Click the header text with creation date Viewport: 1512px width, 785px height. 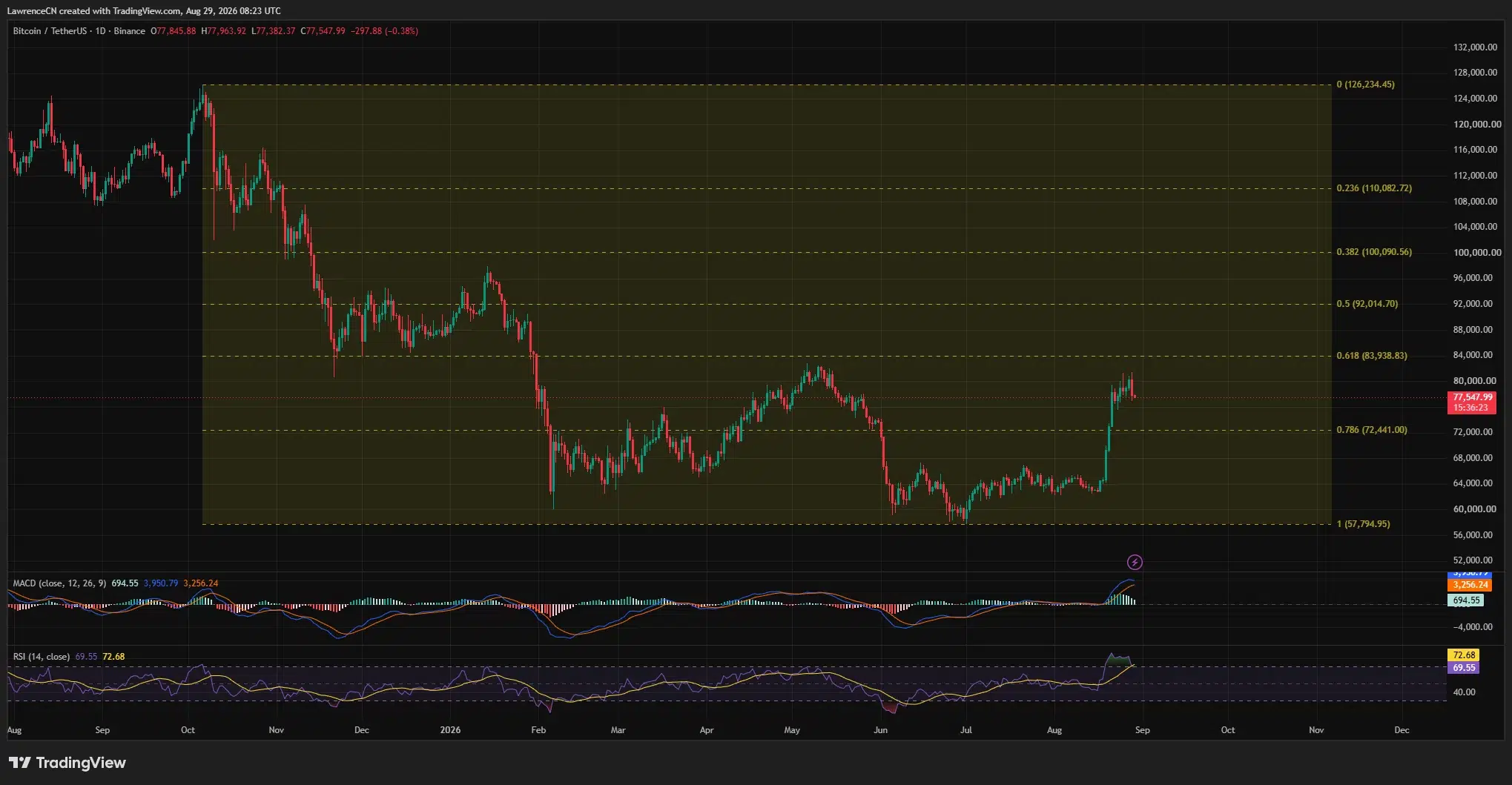[x=144, y=11]
